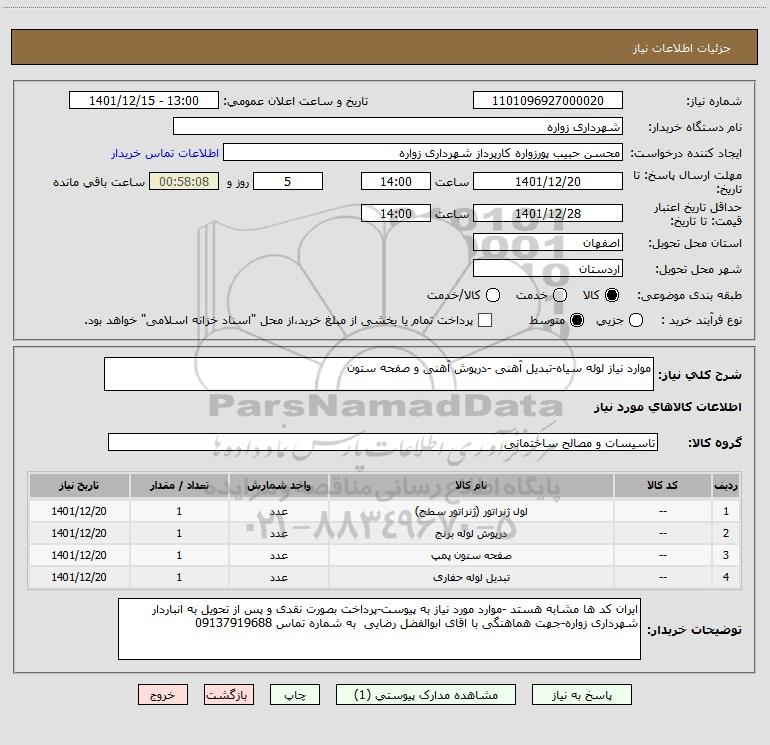The image size is (770, 745).
Task: Click the announcement date field 1401/12/15 - 13:00
Action: tap(144, 101)
